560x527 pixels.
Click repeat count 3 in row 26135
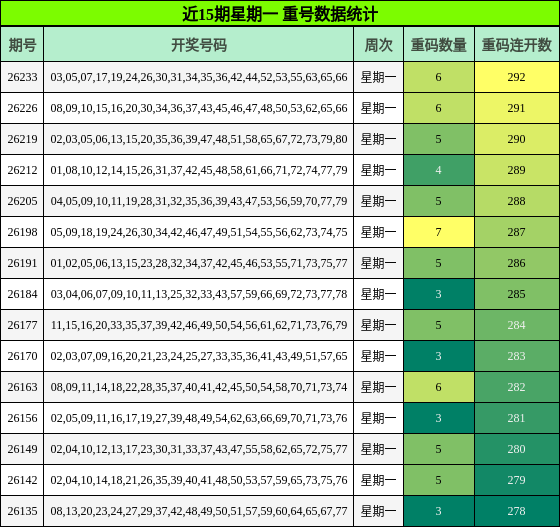tap(439, 511)
